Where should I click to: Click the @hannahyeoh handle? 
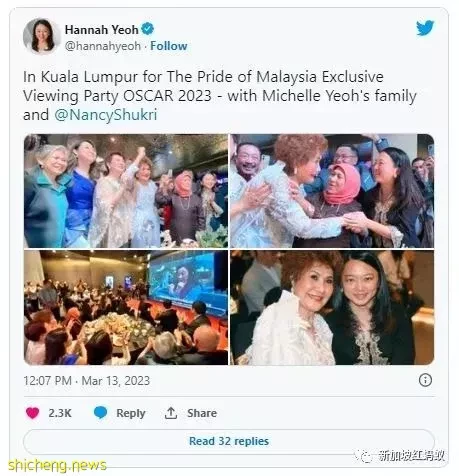(x=103, y=46)
